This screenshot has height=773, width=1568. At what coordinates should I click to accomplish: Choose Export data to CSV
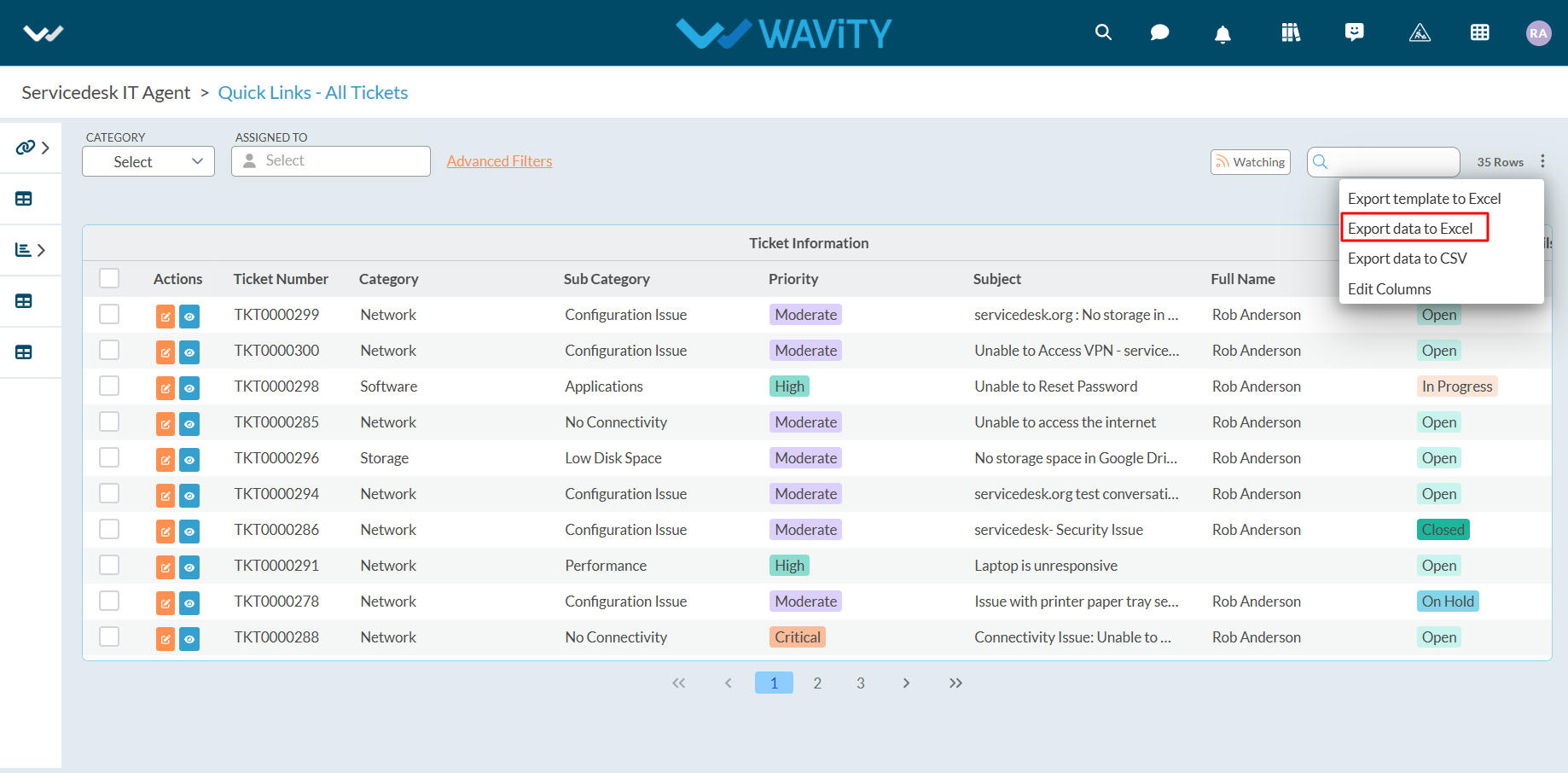[1407, 259]
